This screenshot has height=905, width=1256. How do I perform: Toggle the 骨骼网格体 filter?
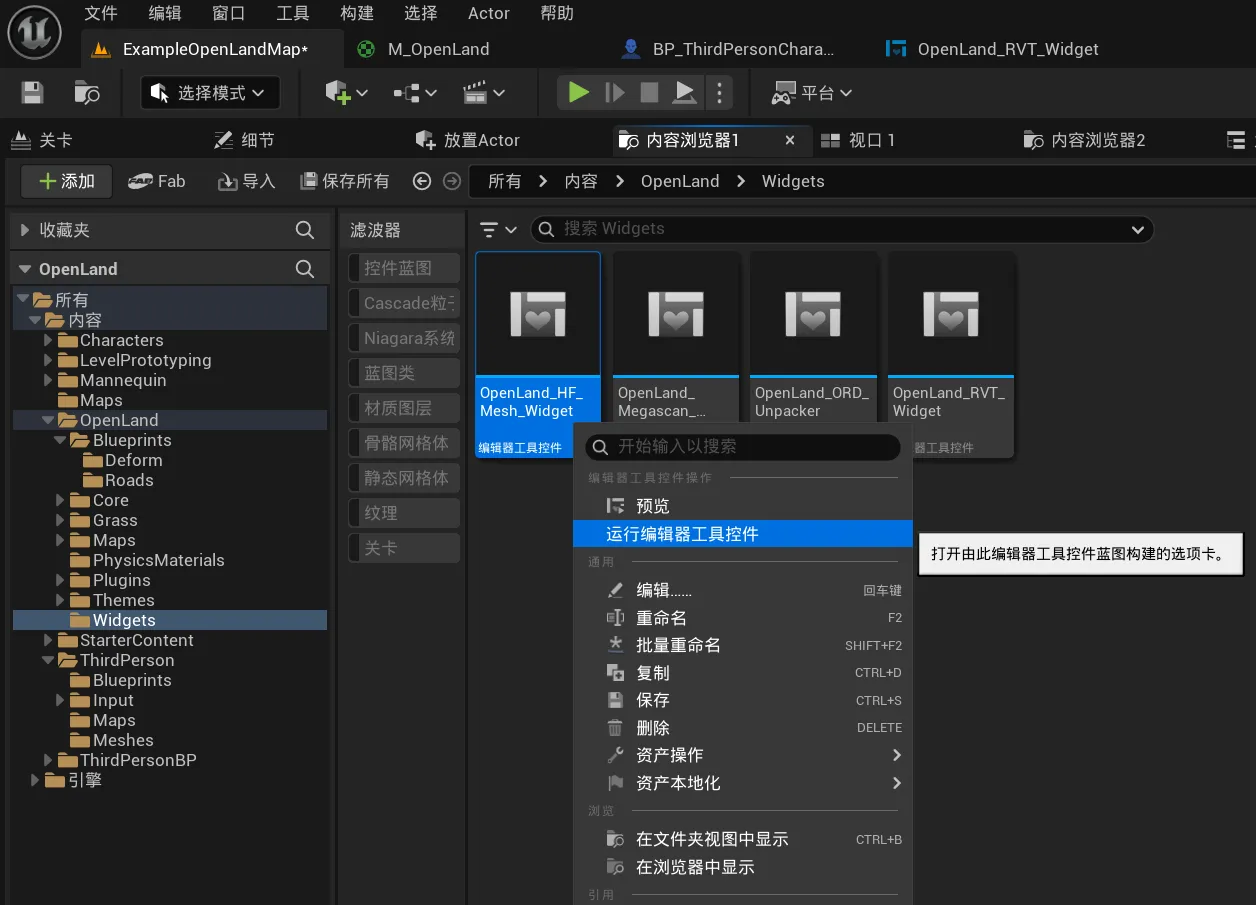click(404, 443)
